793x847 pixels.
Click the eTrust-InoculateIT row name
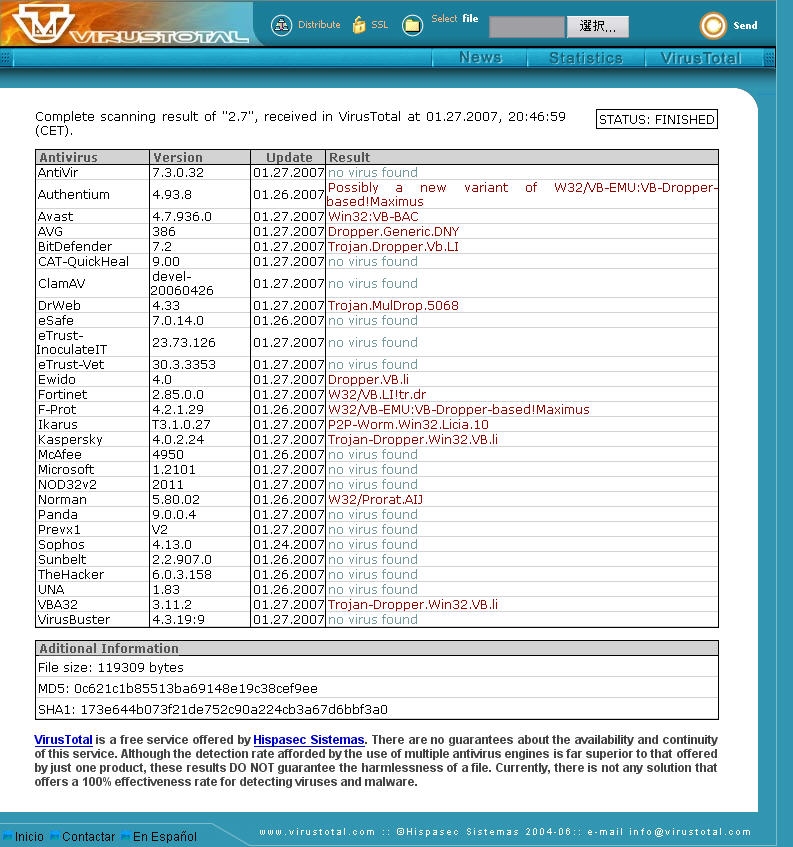(x=72, y=342)
